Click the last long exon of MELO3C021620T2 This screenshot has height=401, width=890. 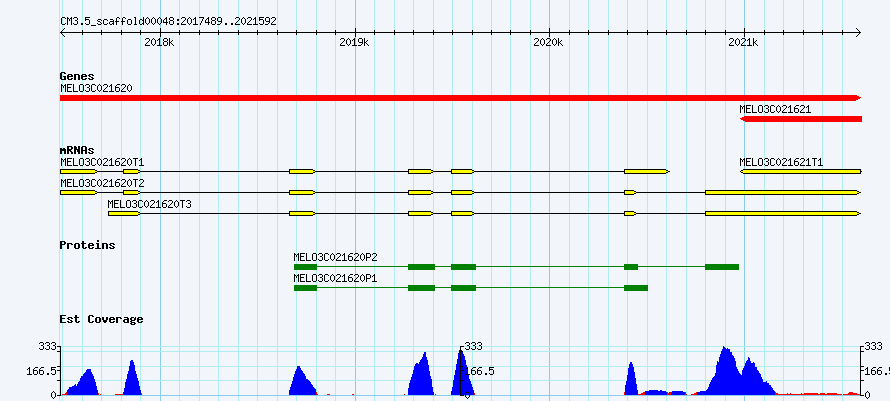click(783, 193)
